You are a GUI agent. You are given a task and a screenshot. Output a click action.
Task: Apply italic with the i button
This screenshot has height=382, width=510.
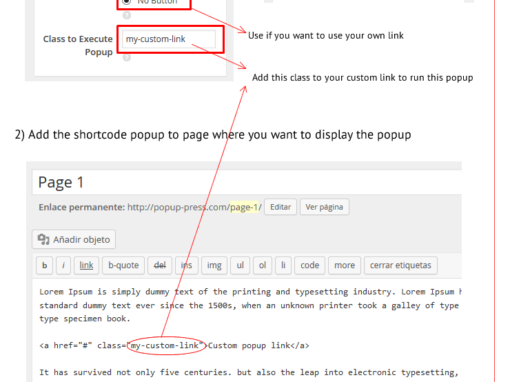[x=63, y=265]
